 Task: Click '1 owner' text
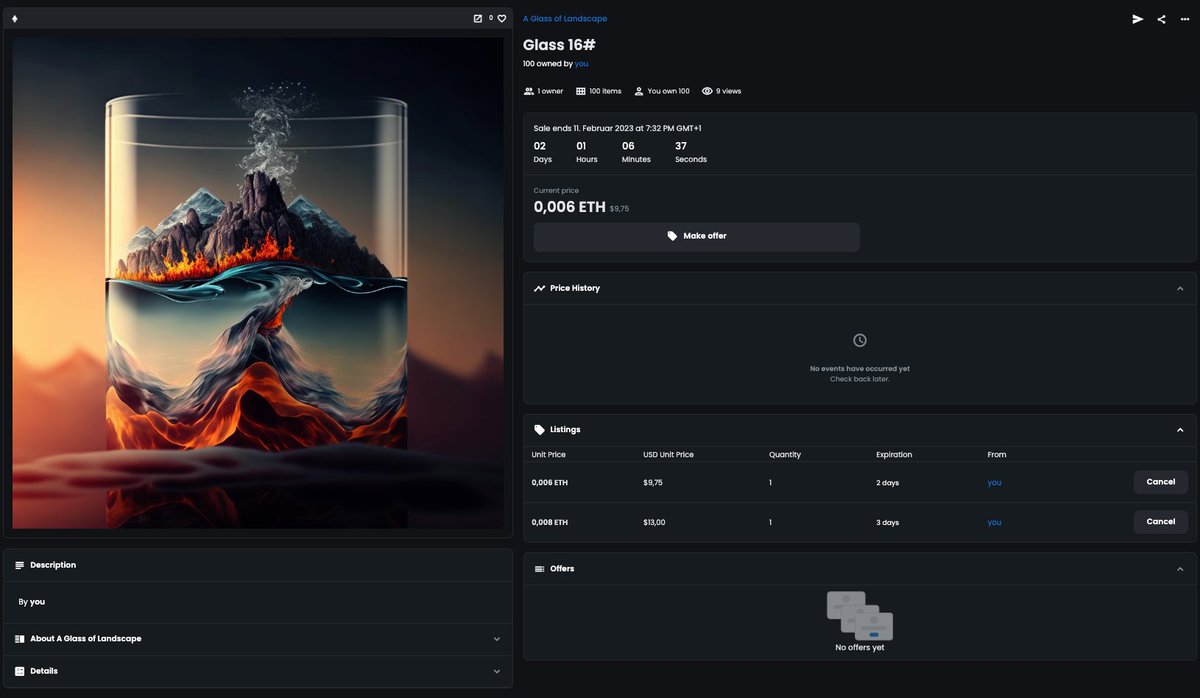[x=550, y=91]
